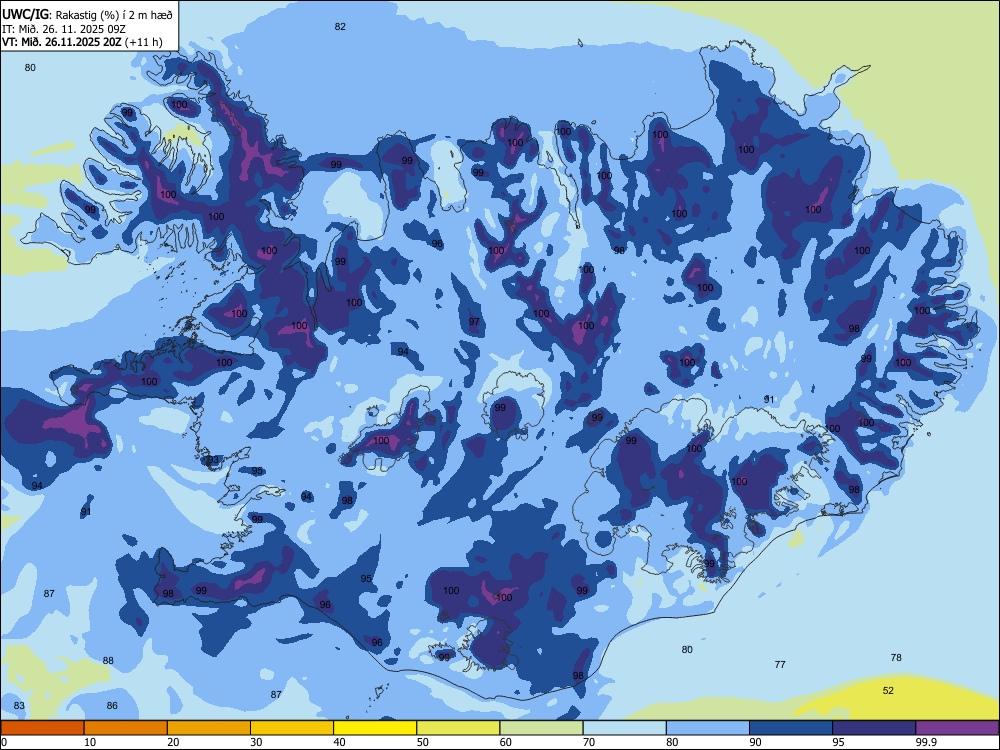Click the '93' humidity value on the map

[x=213, y=460]
